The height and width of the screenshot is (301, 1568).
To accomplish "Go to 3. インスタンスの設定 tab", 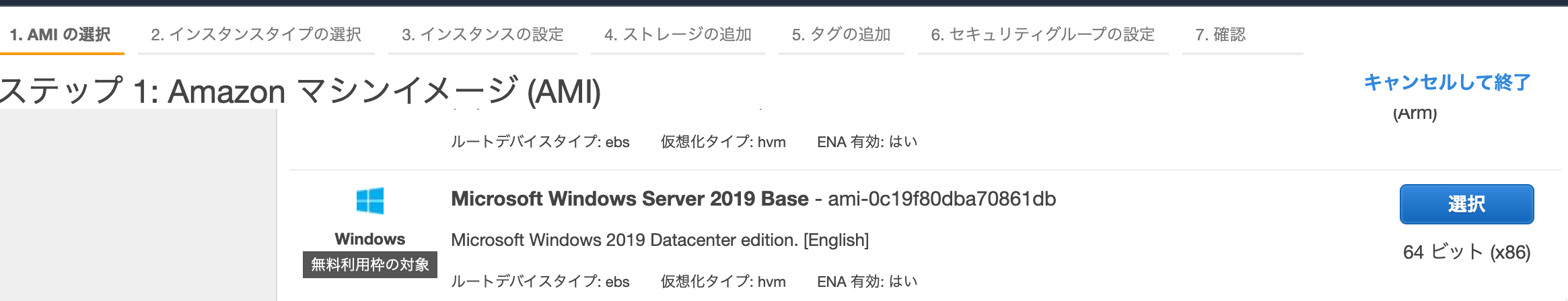I will (483, 34).
